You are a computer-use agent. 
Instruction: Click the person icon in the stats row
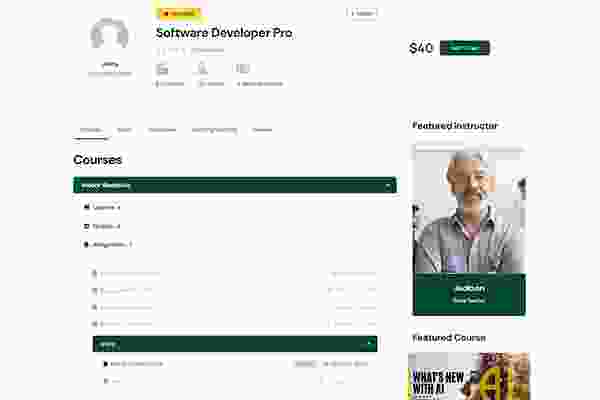pyautogui.click(x=202, y=69)
